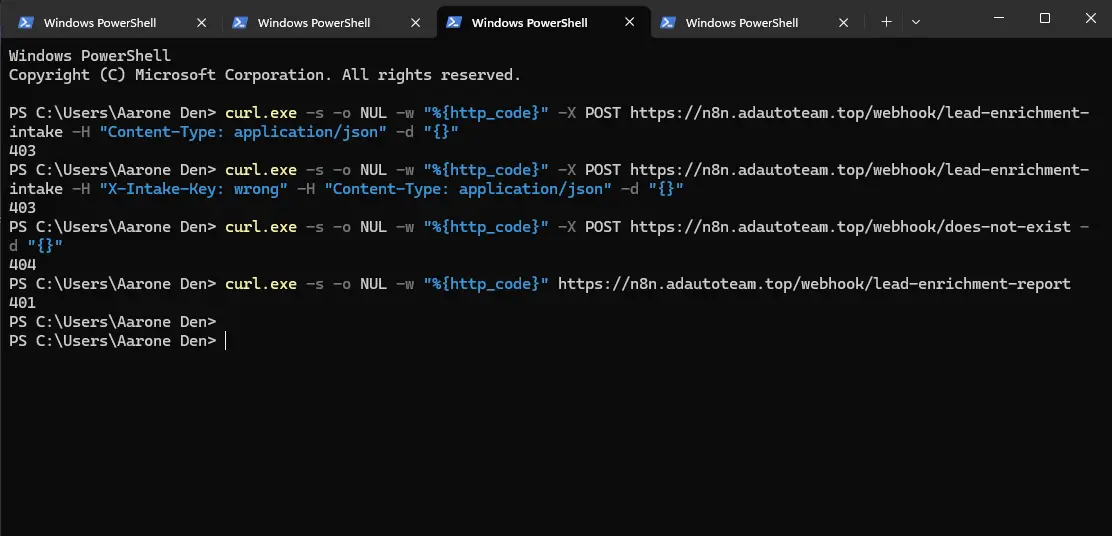This screenshot has width=1112, height=536.
Task: Maximize the Windows Terminal window
Action: [1045, 18]
